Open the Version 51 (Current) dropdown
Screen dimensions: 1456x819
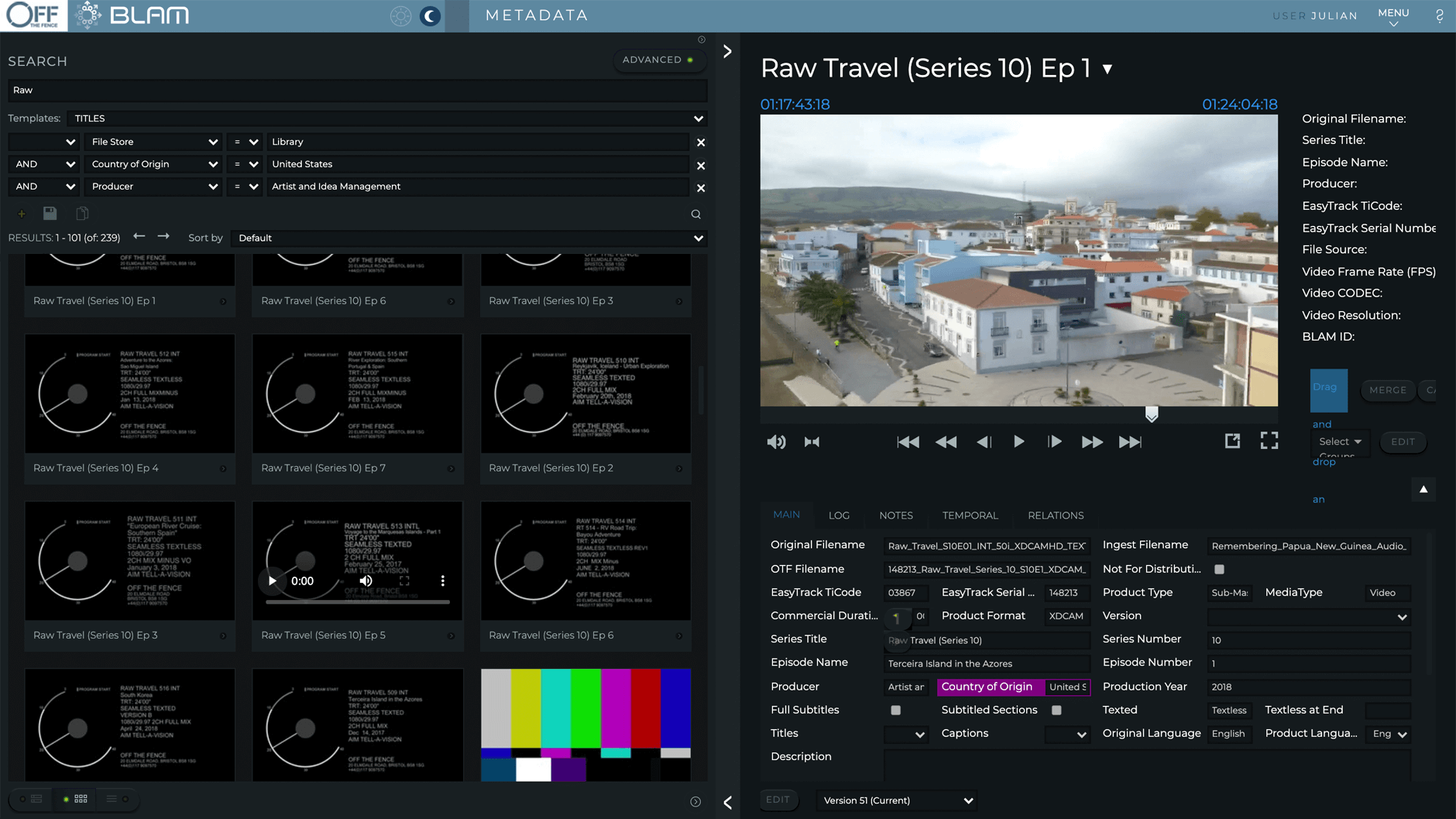point(897,800)
